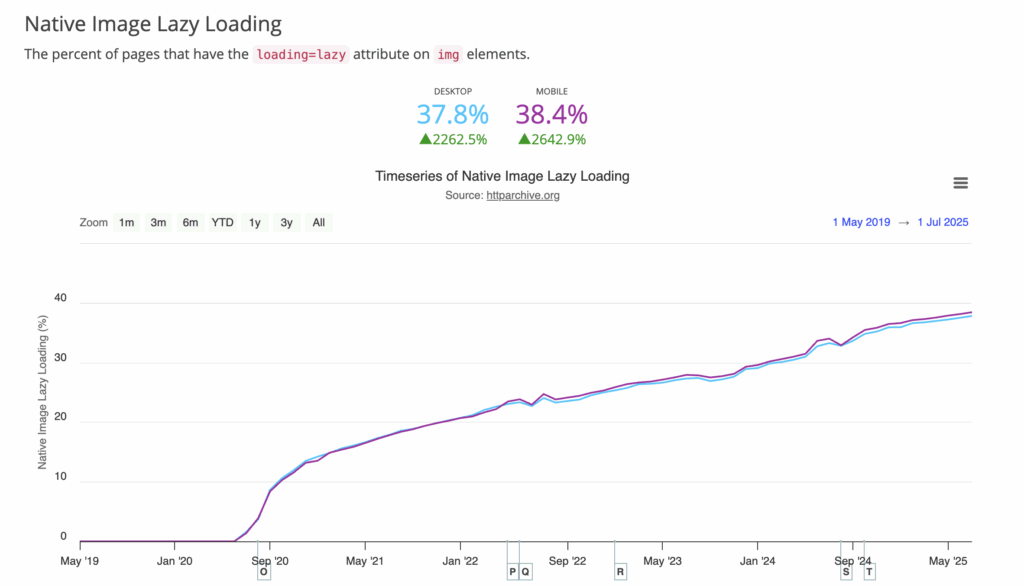Image resolution: width=1024 pixels, height=586 pixels.
Task: Open the chart context menu hamburger icon
Action: tap(960, 183)
